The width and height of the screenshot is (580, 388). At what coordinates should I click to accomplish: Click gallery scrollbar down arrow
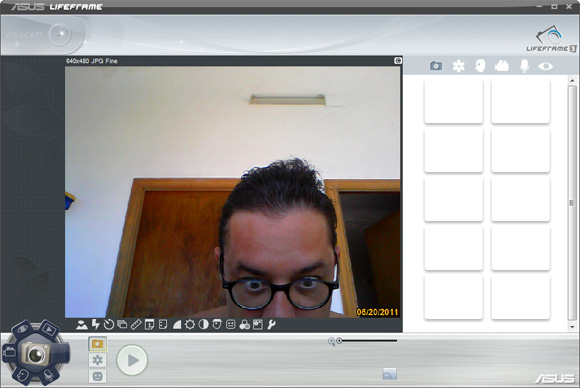pos(572,327)
